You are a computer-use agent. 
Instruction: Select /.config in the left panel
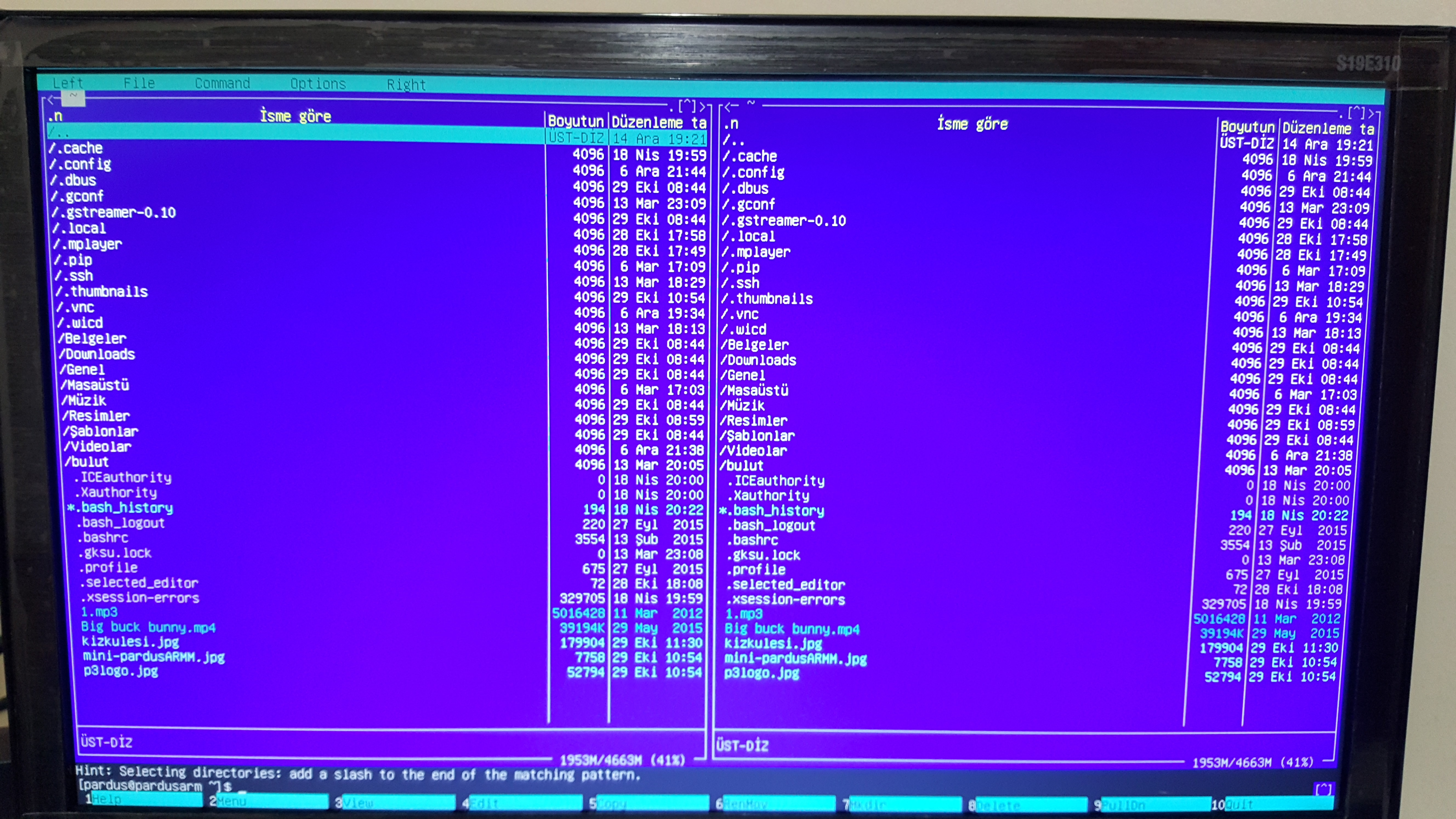pyautogui.click(x=80, y=164)
